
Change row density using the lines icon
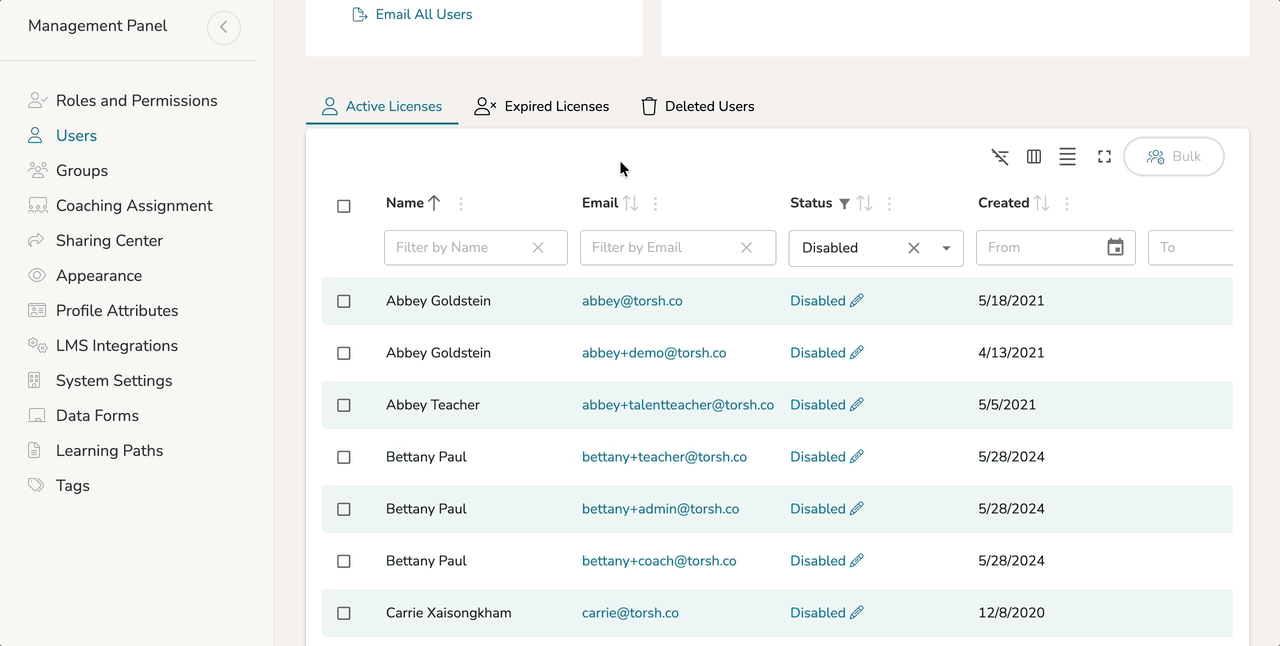(x=1067, y=157)
